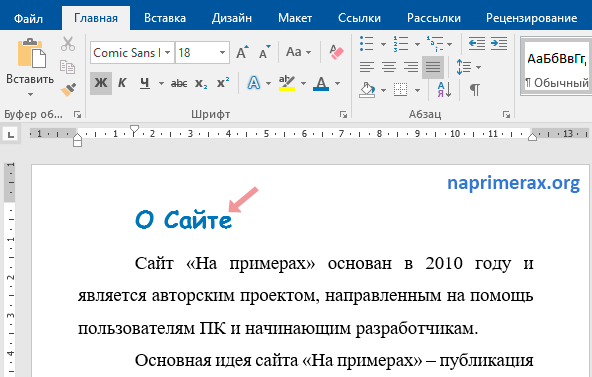The height and width of the screenshot is (377, 592).
Task: Click the first line indent ruler marker
Action: [x=134, y=130]
